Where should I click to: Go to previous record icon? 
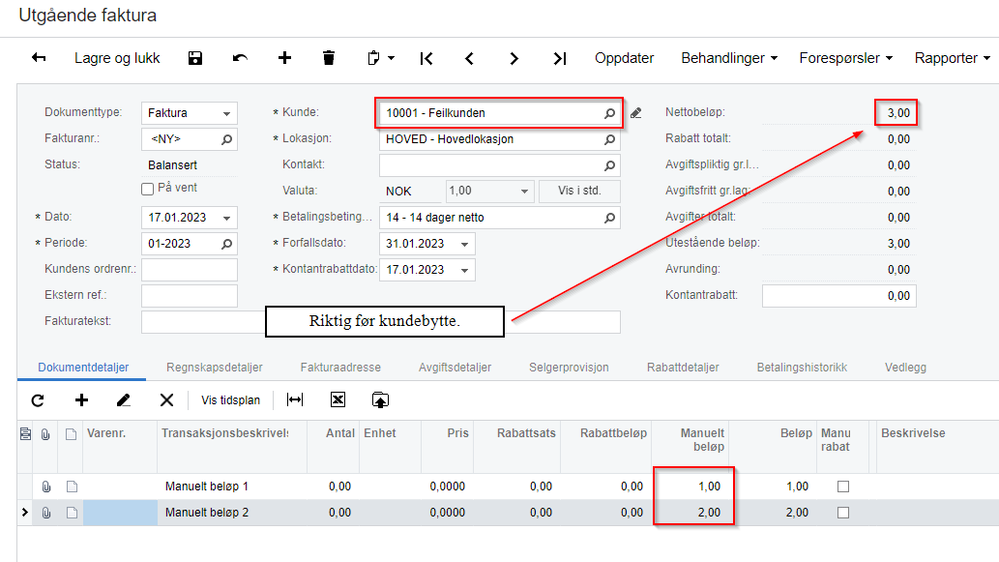tap(470, 59)
